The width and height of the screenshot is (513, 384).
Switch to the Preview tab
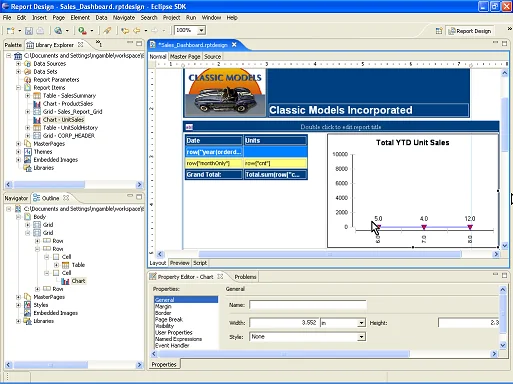click(x=180, y=263)
